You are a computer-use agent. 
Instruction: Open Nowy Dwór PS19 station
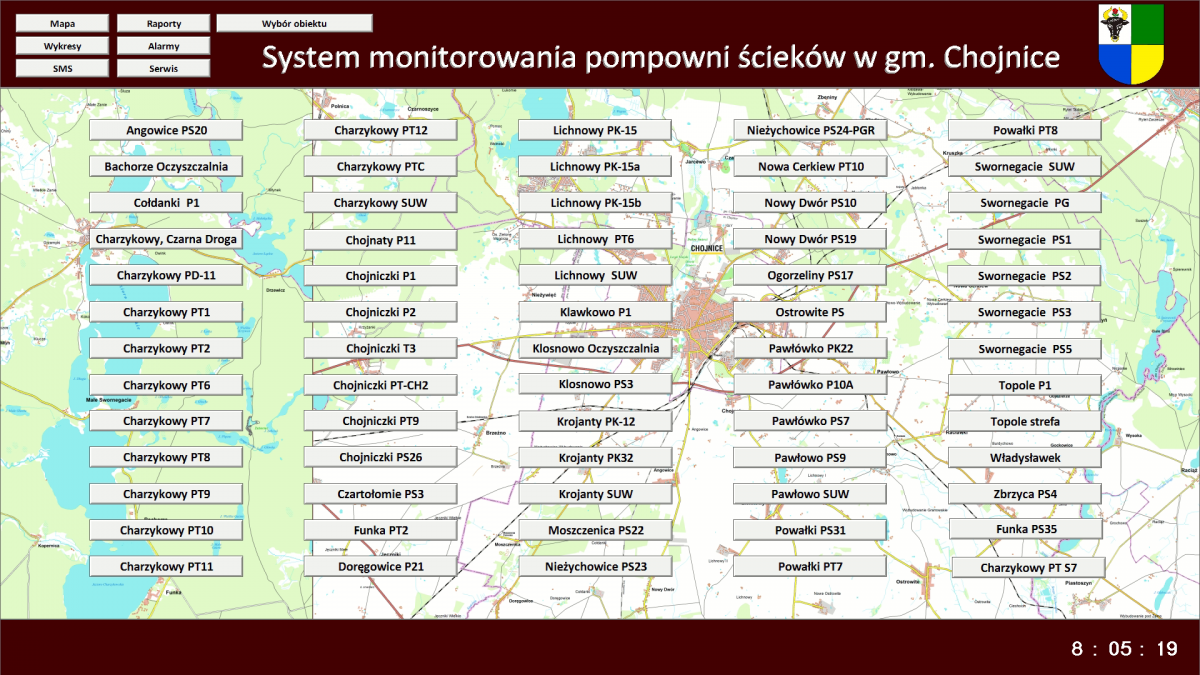(x=811, y=239)
